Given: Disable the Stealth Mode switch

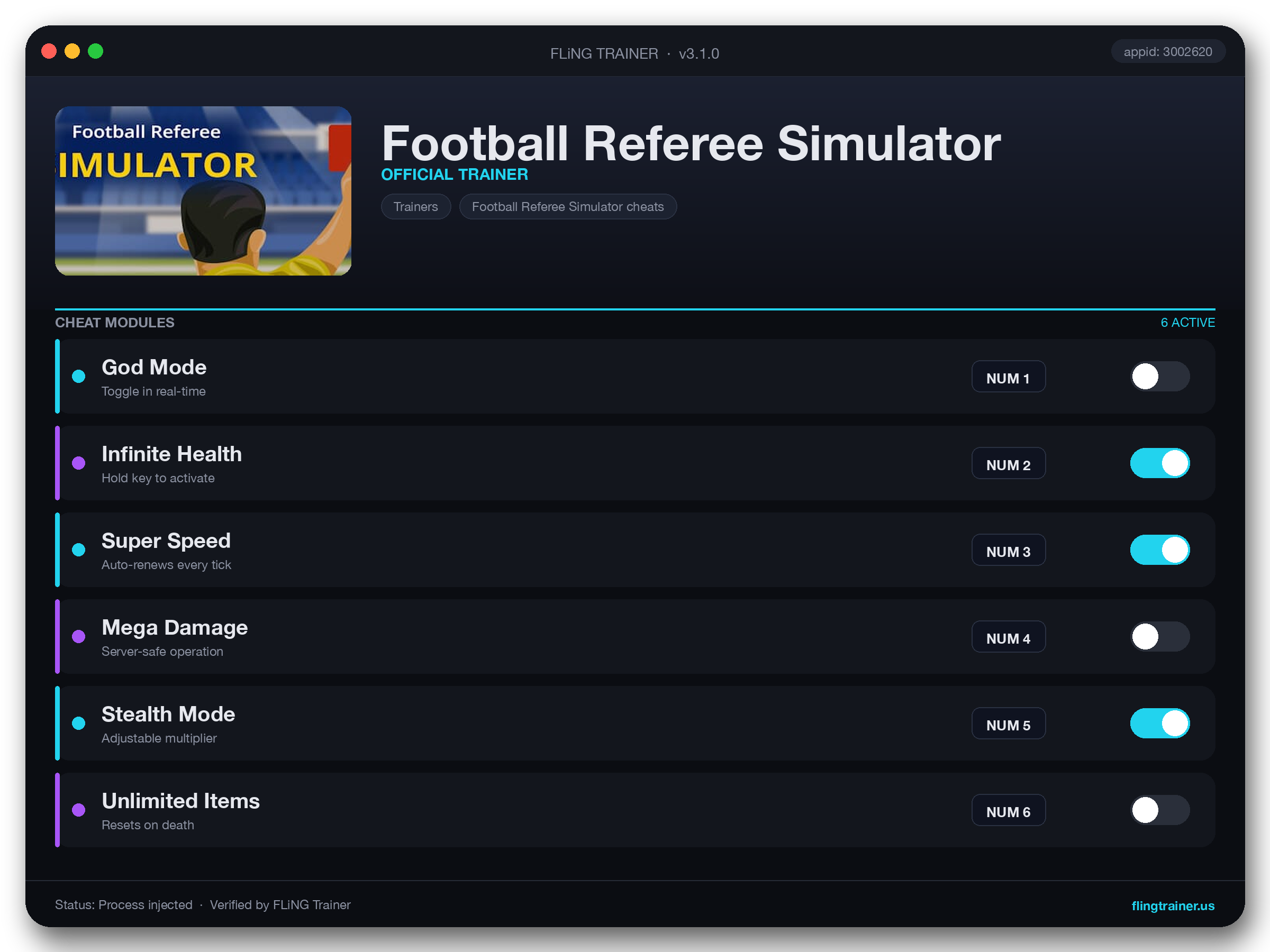Looking at the screenshot, I should coord(1160,723).
